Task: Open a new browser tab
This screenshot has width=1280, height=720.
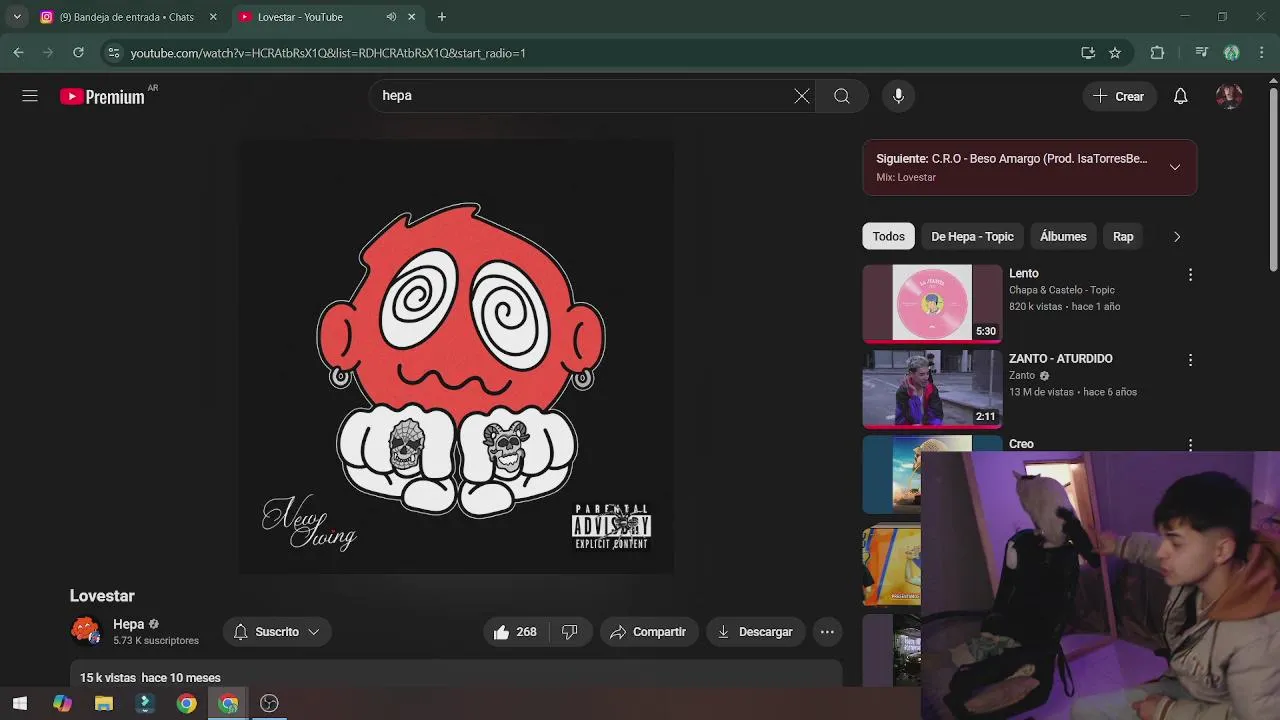Action: [442, 17]
